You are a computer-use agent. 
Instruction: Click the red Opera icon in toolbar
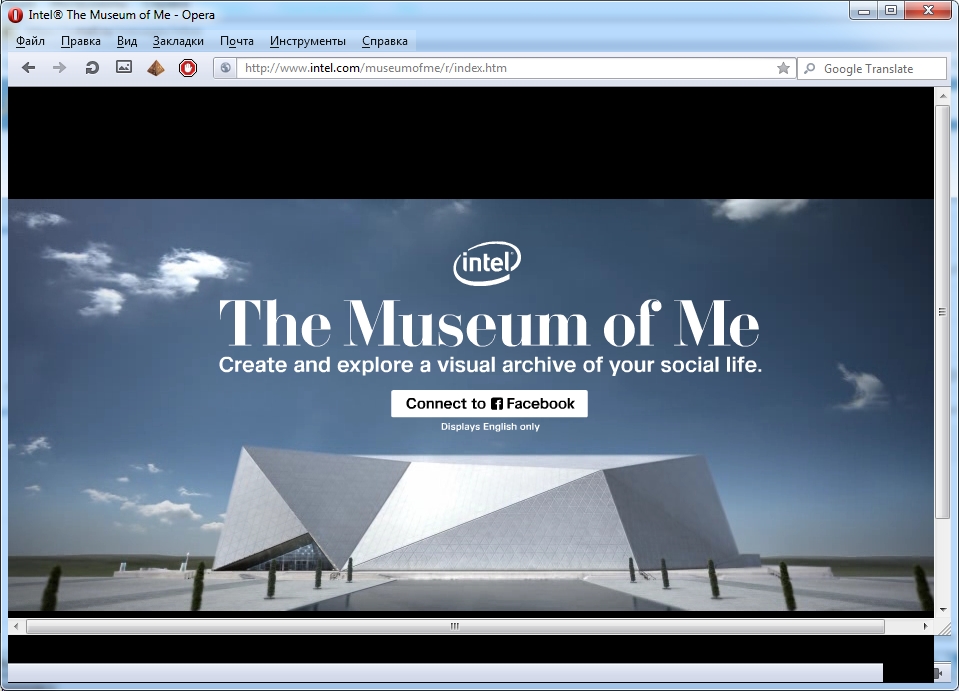[188, 68]
